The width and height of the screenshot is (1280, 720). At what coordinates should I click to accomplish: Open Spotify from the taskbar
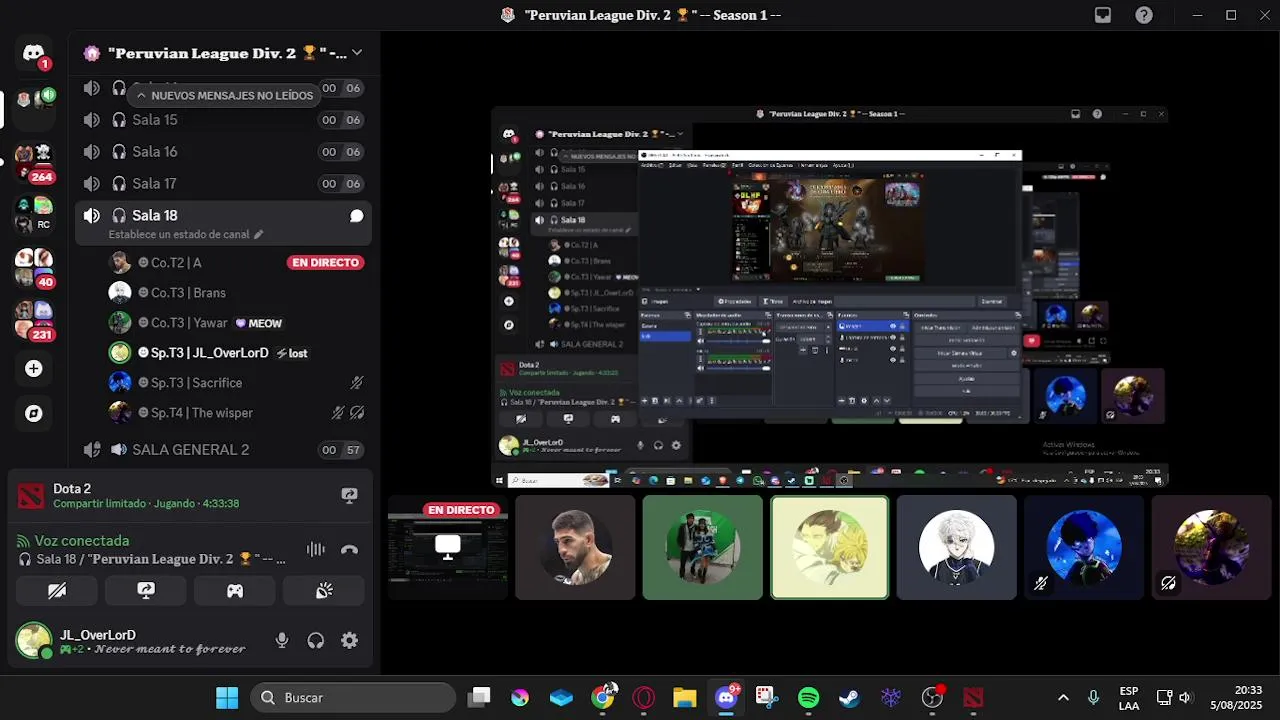808,698
